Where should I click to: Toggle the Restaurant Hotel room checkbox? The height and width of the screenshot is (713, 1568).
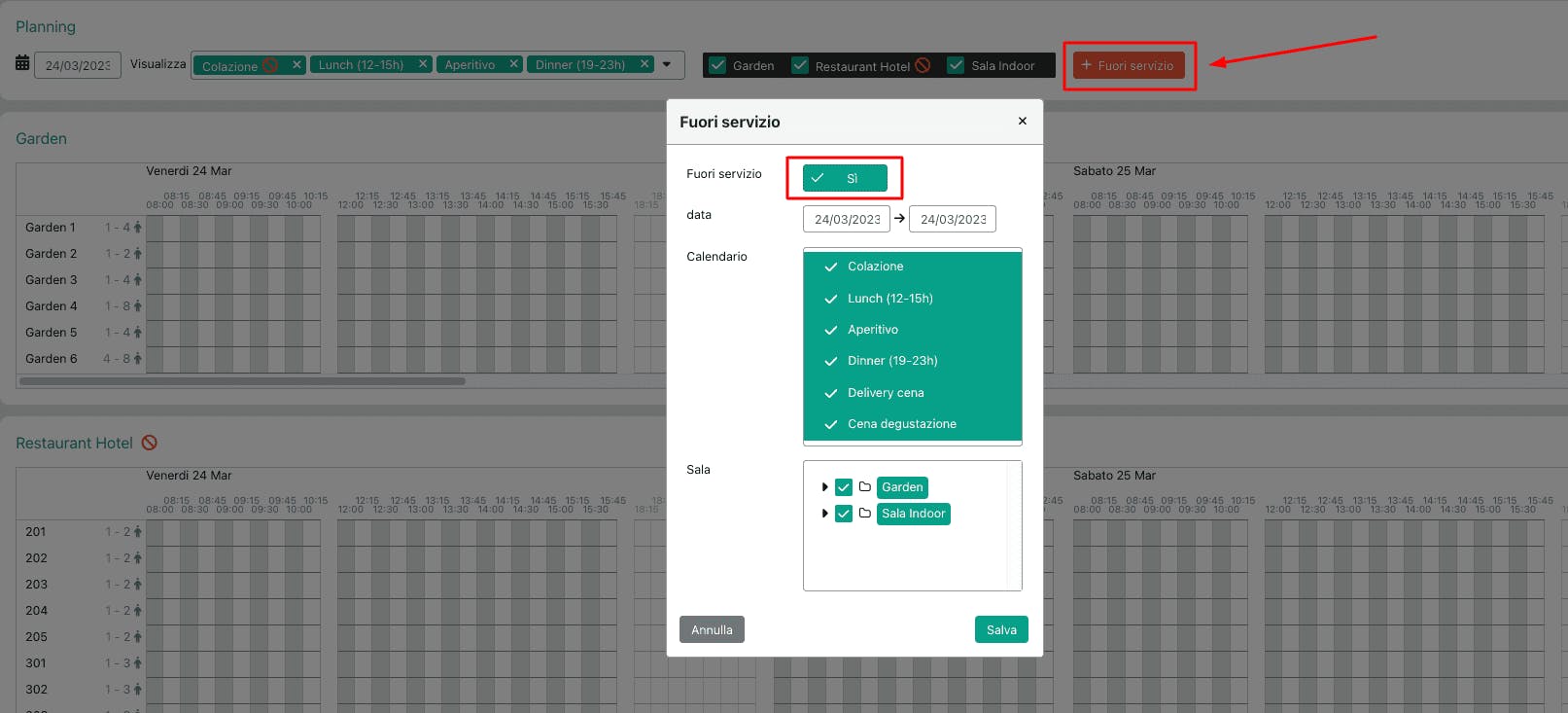pyautogui.click(x=800, y=65)
